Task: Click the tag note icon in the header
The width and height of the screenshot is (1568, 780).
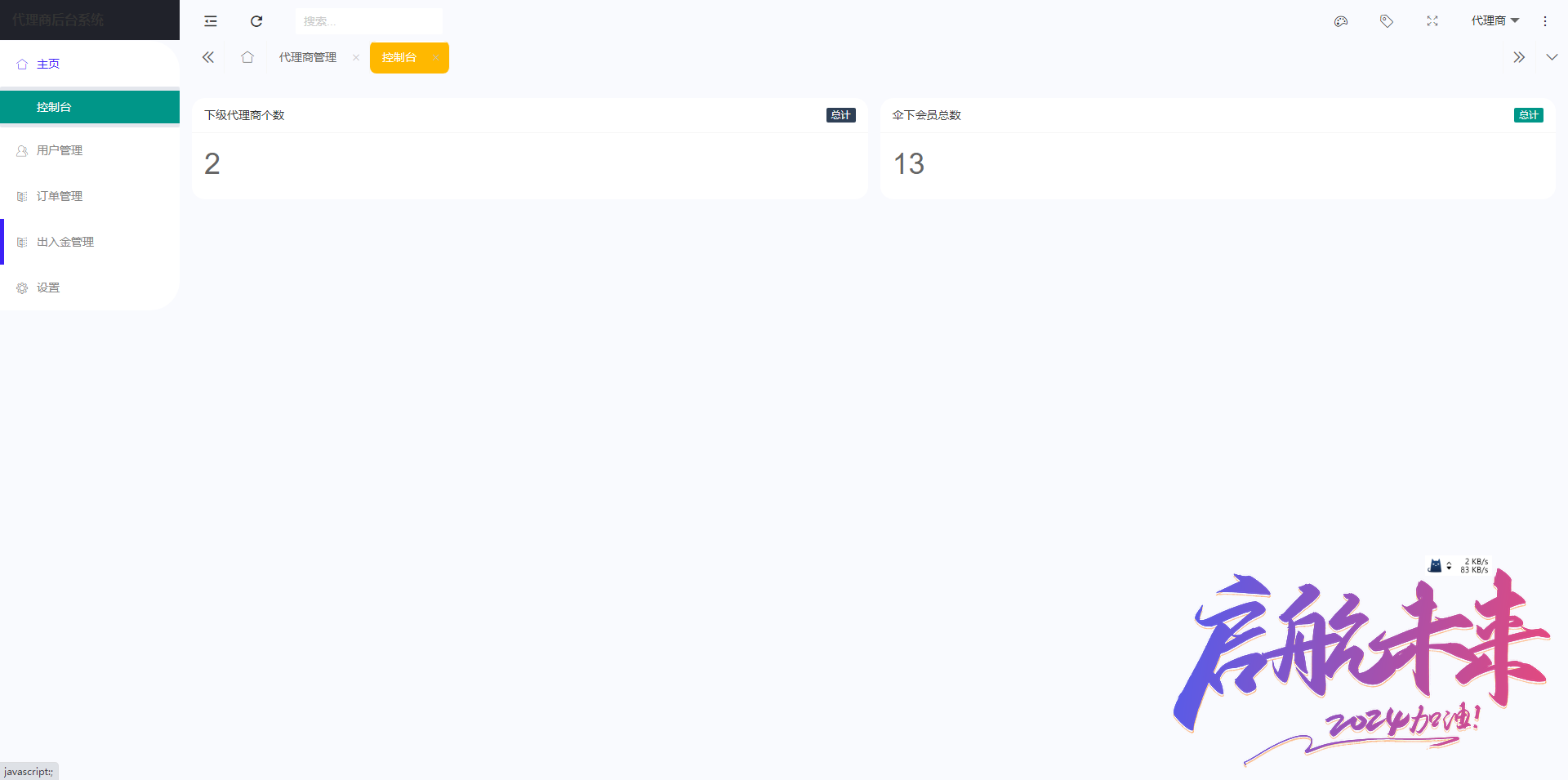Action: coord(1387,21)
